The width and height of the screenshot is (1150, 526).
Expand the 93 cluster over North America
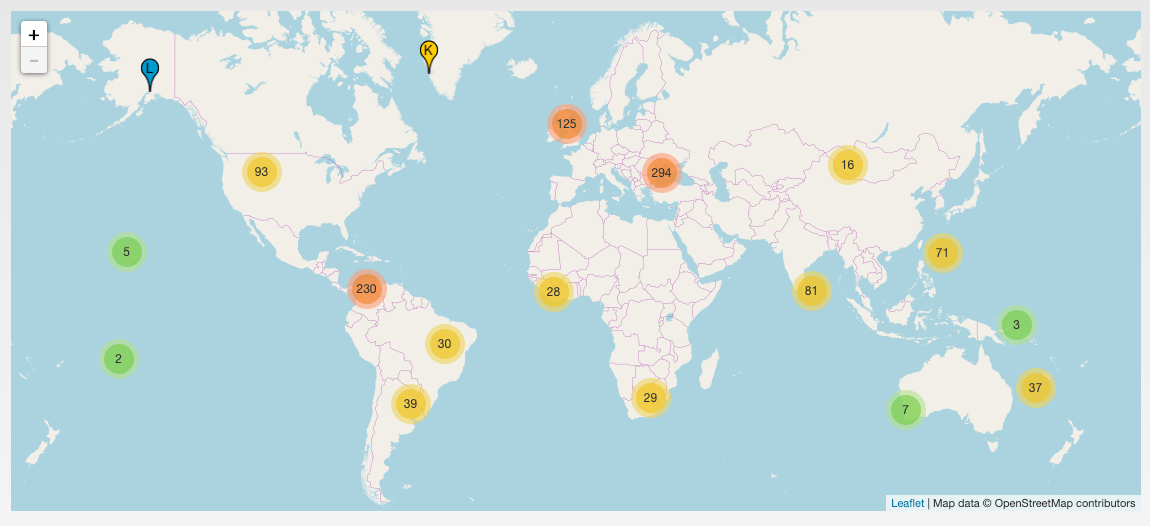(x=261, y=172)
